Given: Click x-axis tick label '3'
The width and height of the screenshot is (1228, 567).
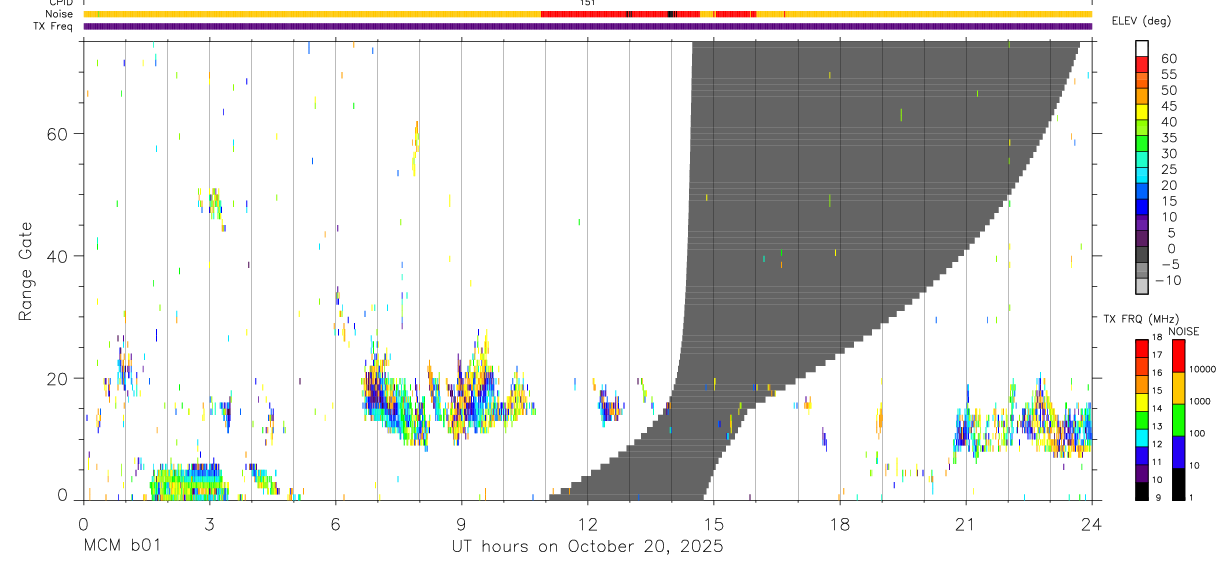Looking at the screenshot, I should click(x=209, y=523).
